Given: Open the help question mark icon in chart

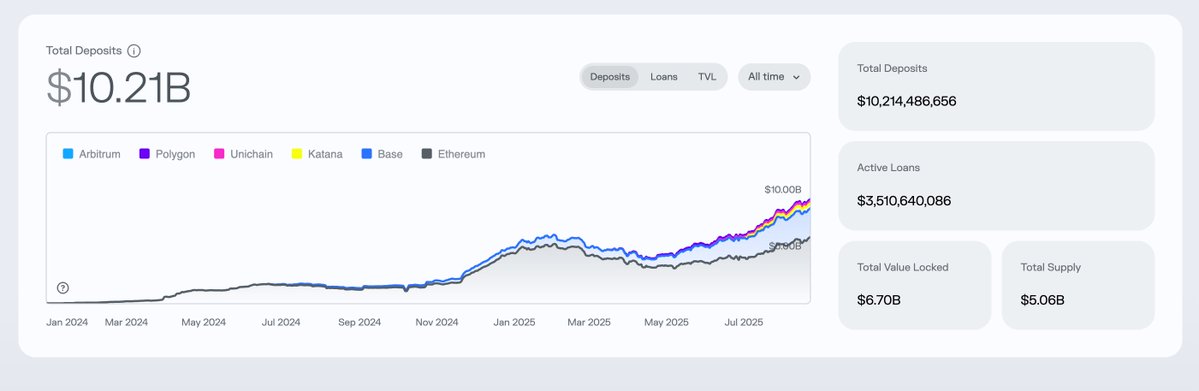Looking at the screenshot, I should click(x=63, y=288).
